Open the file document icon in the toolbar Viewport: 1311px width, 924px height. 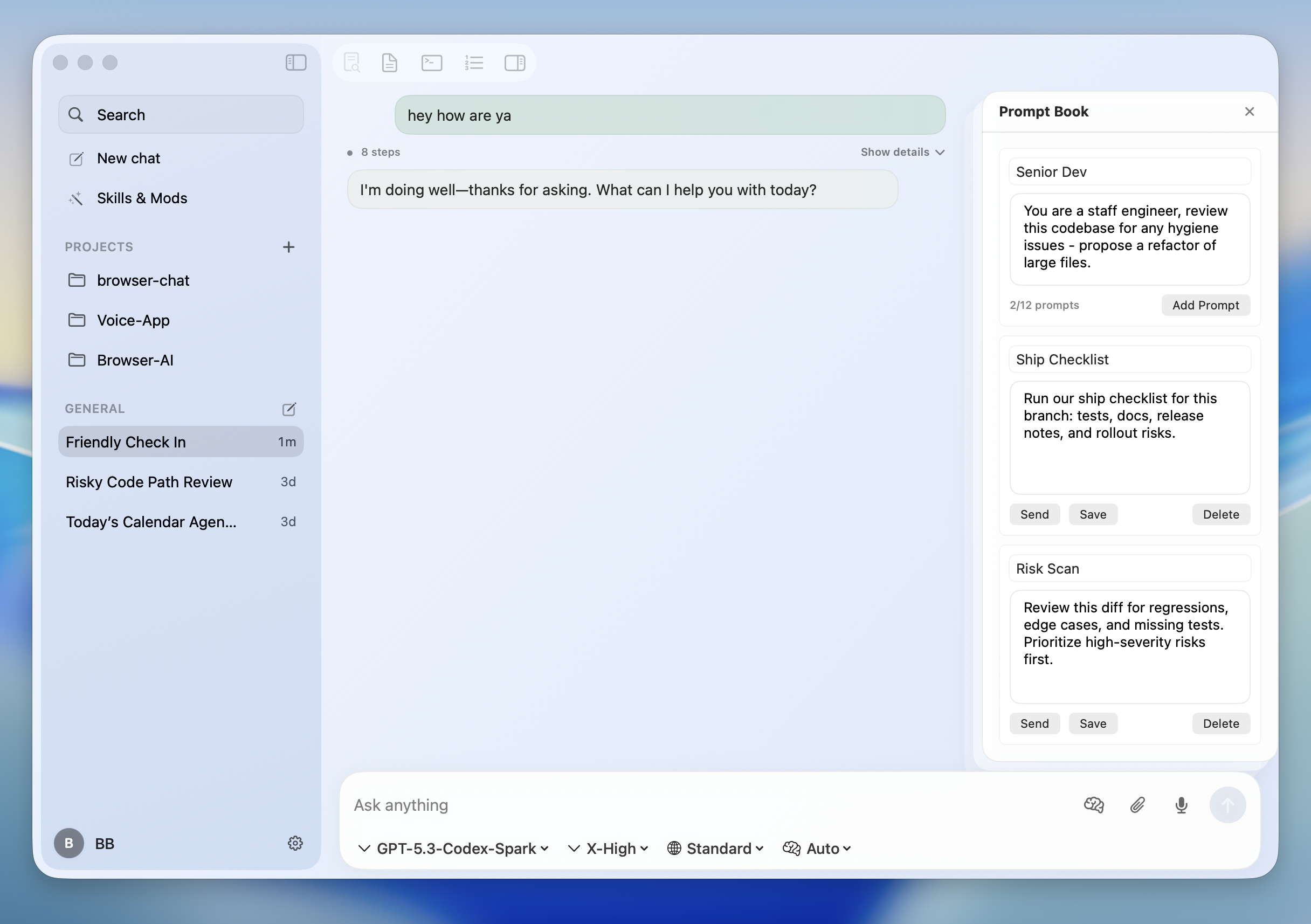point(389,63)
